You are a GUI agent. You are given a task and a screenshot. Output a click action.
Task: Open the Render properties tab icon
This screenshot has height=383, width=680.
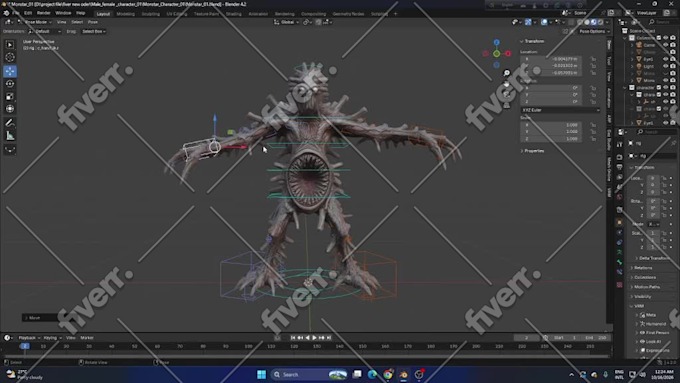pyautogui.click(x=619, y=157)
